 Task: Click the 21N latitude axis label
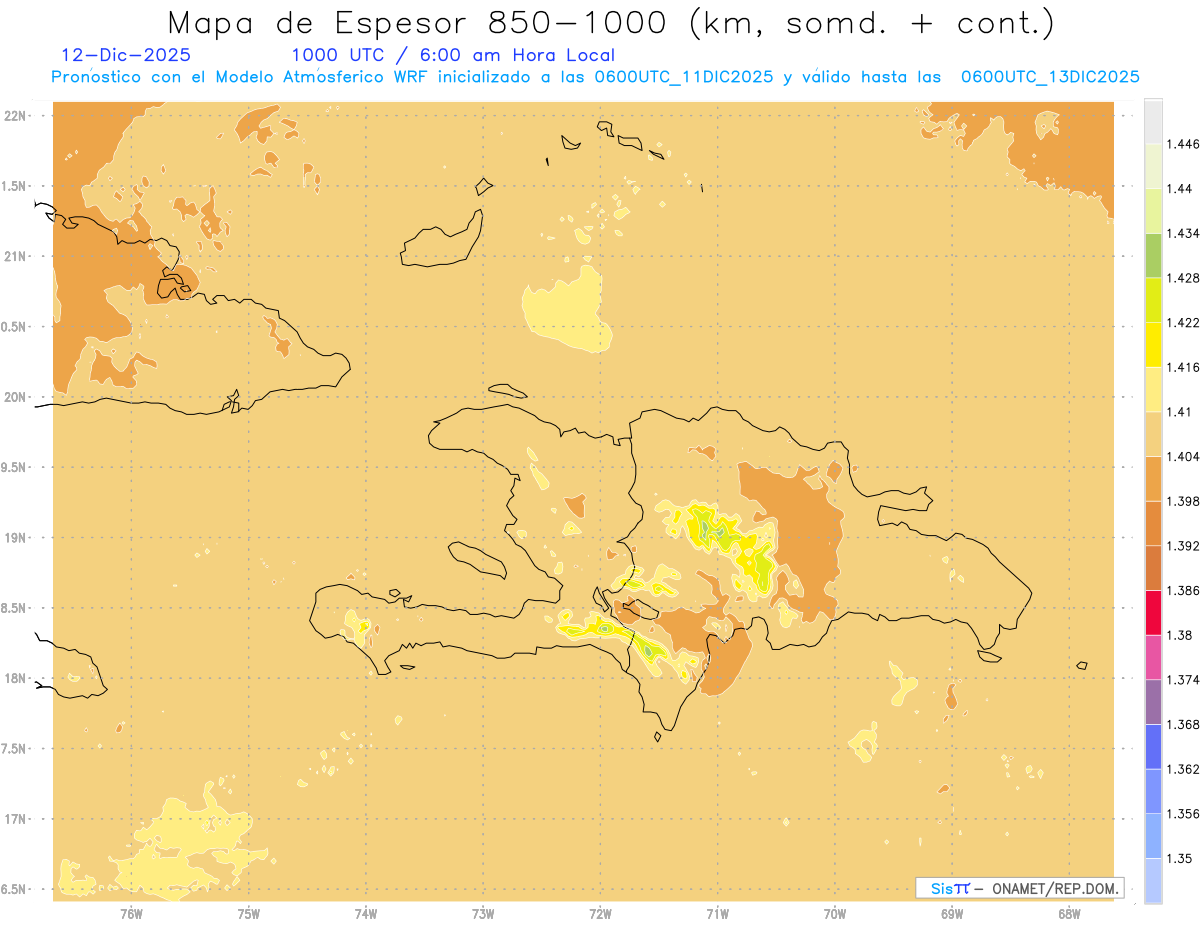[x=14, y=256]
